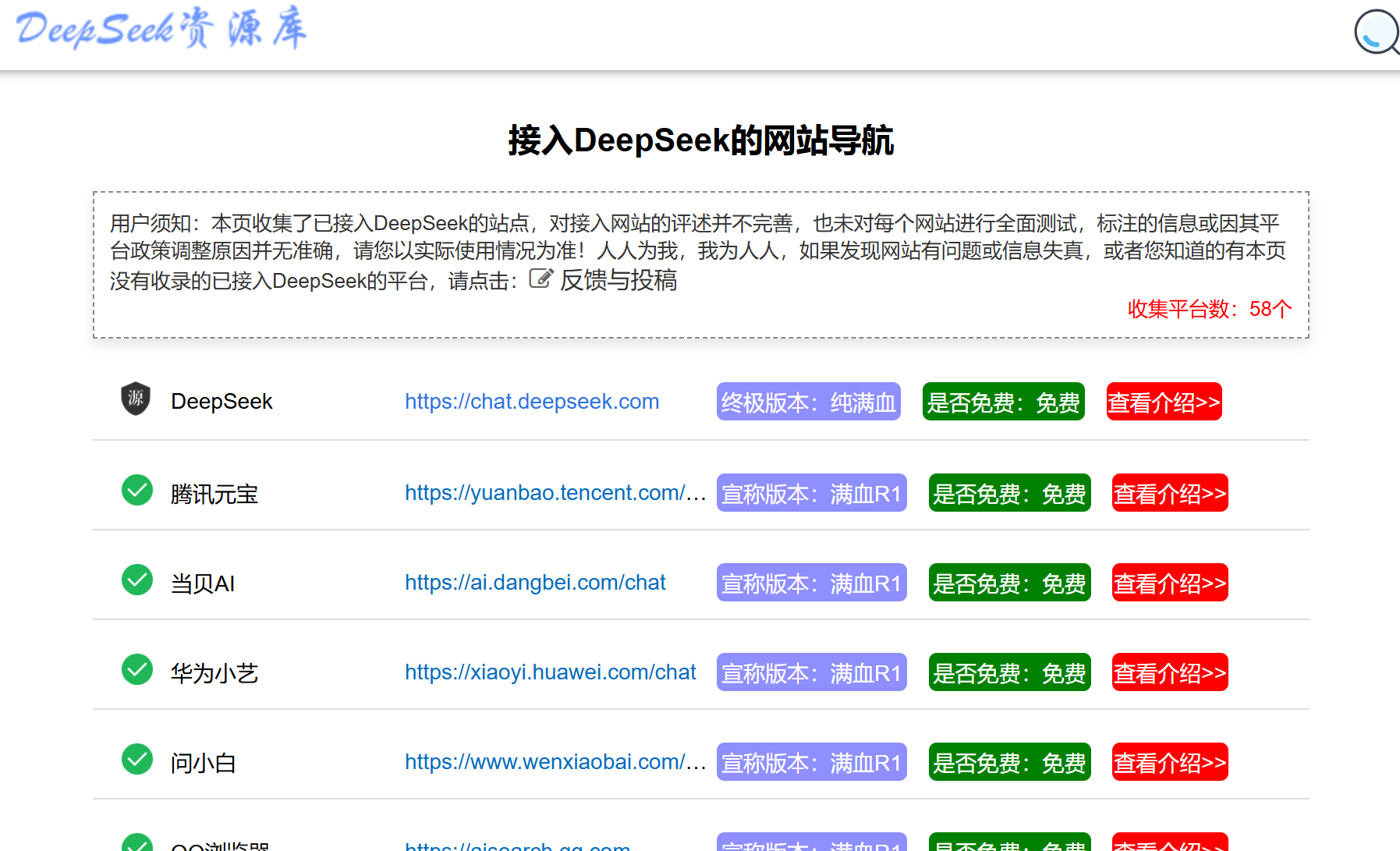Image resolution: width=1400 pixels, height=851 pixels.
Task: Click the 收集平台数：58个 counter text
Action: coord(1210,309)
